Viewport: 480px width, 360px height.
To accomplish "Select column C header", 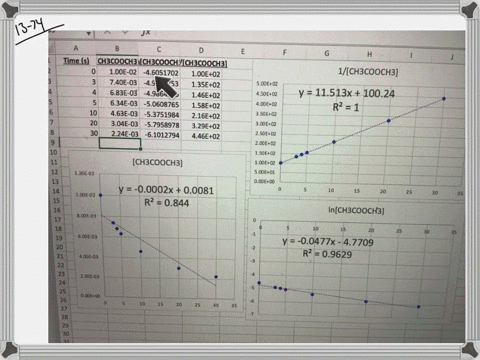I will click(x=159, y=50).
